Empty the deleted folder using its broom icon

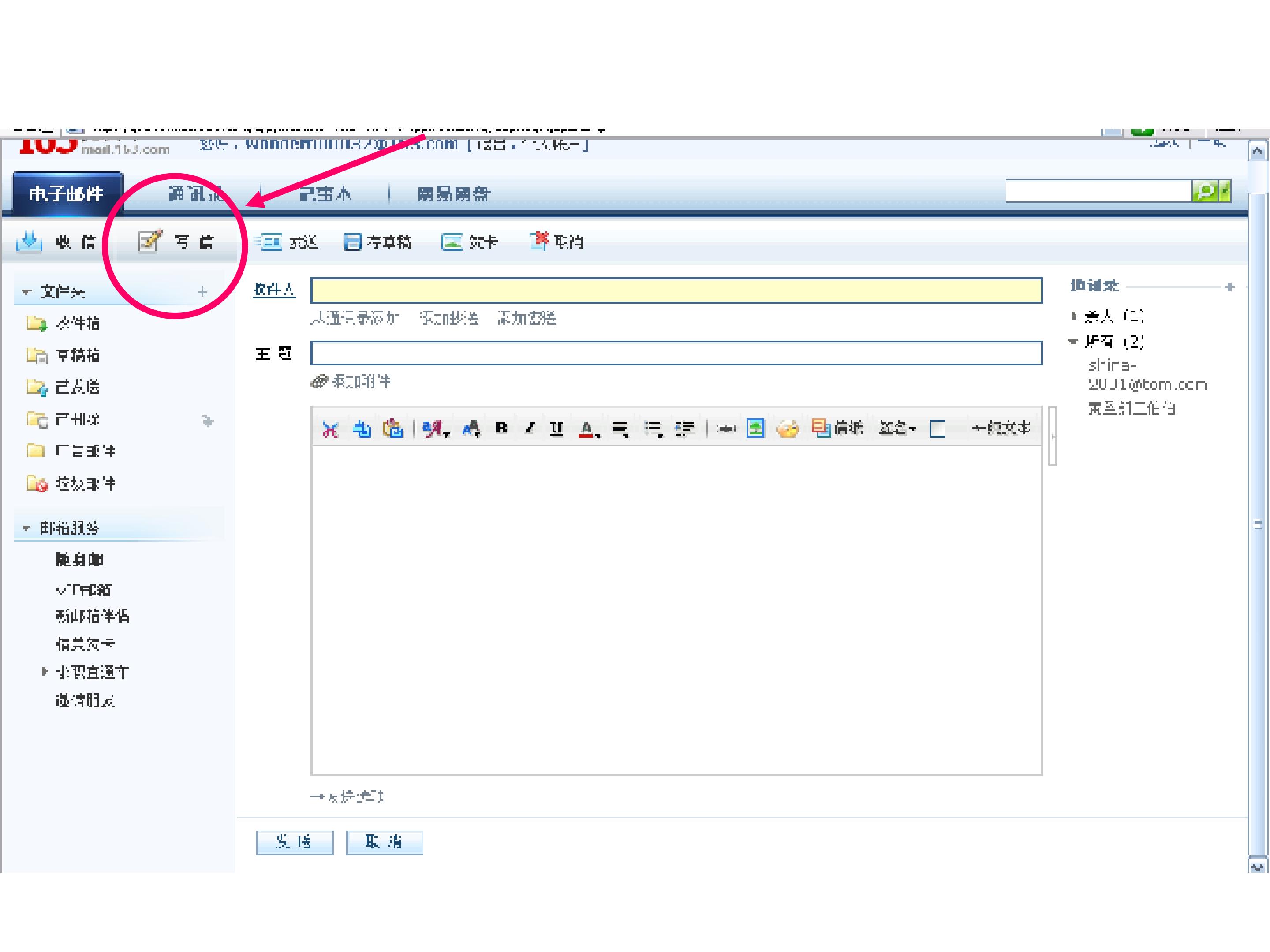(207, 420)
